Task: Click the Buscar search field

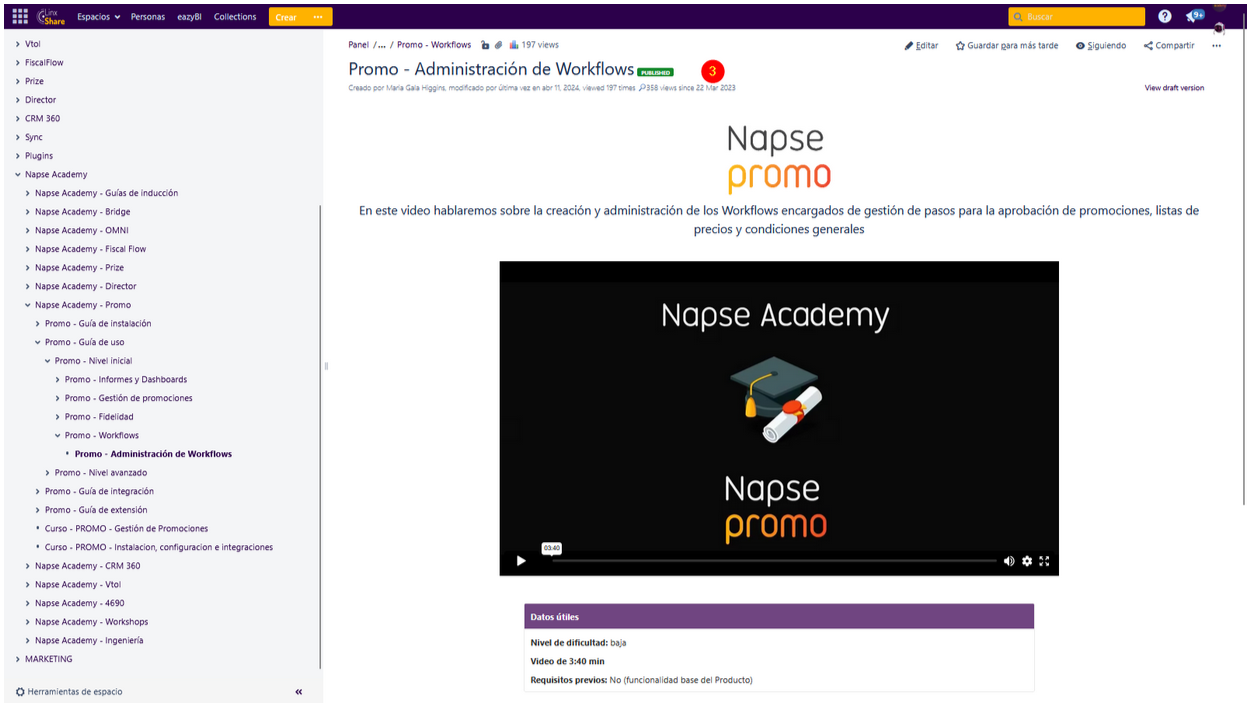Action: (x=1076, y=16)
